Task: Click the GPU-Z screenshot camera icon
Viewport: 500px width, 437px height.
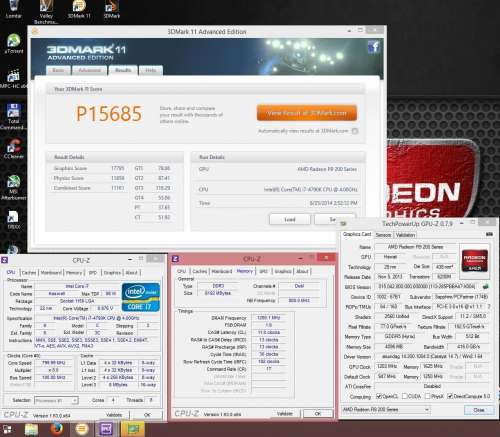Action: click(489, 234)
